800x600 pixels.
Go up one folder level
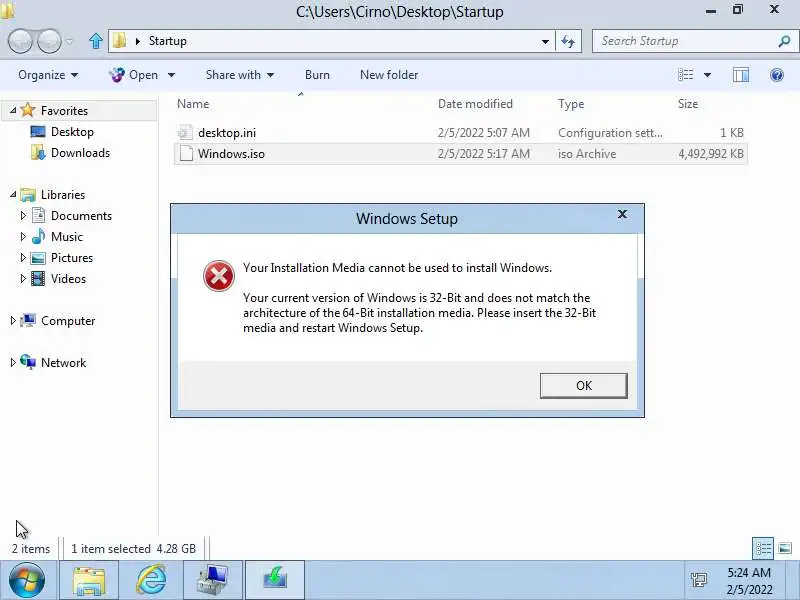[95, 41]
